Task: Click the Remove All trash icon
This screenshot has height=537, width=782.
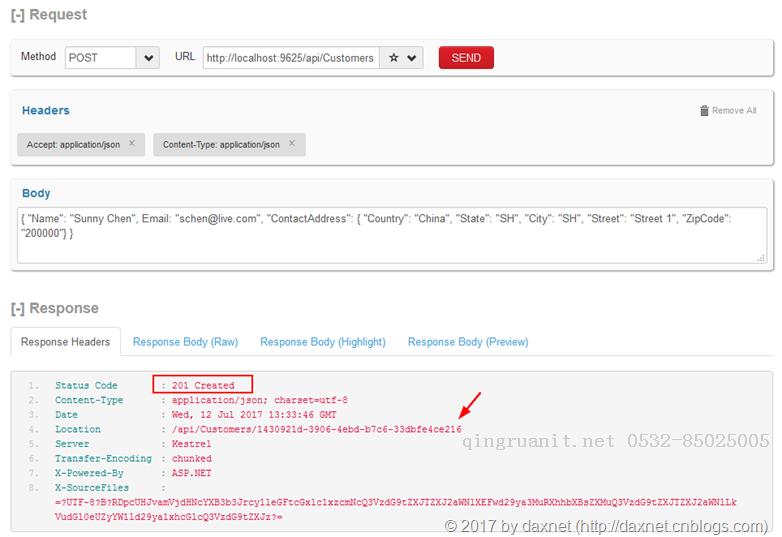Action: [x=704, y=111]
